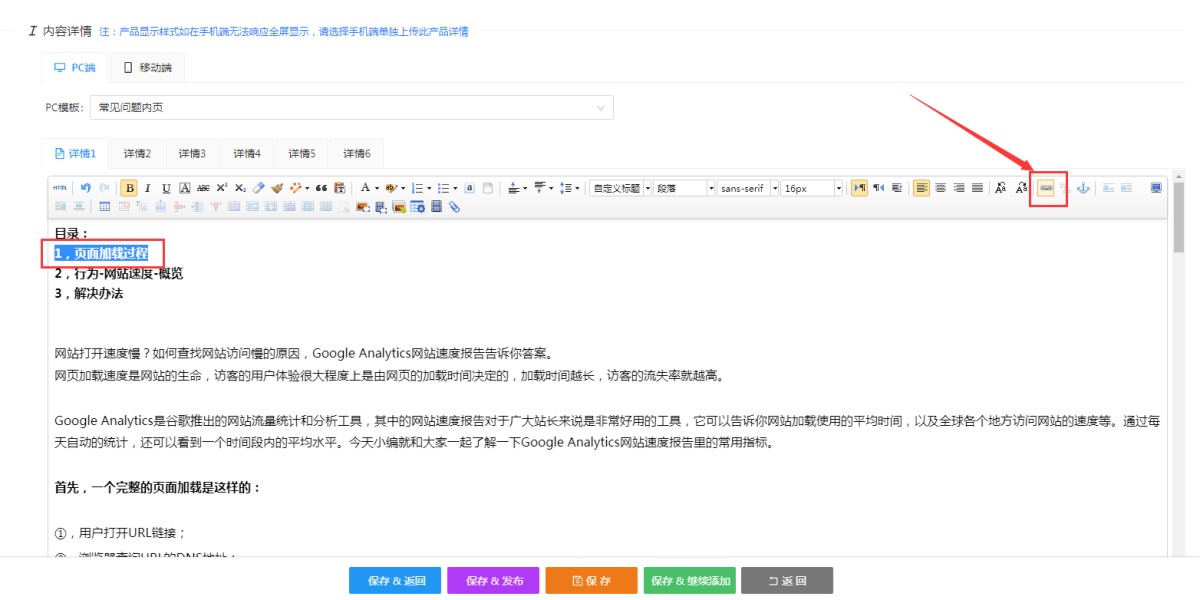Expand the auto typeset options arrow
The image size is (1200, 600).
307,188
